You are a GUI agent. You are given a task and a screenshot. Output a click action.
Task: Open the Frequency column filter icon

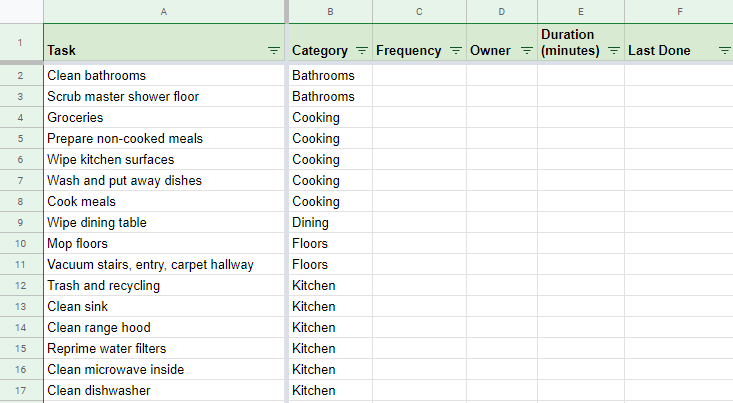456,50
